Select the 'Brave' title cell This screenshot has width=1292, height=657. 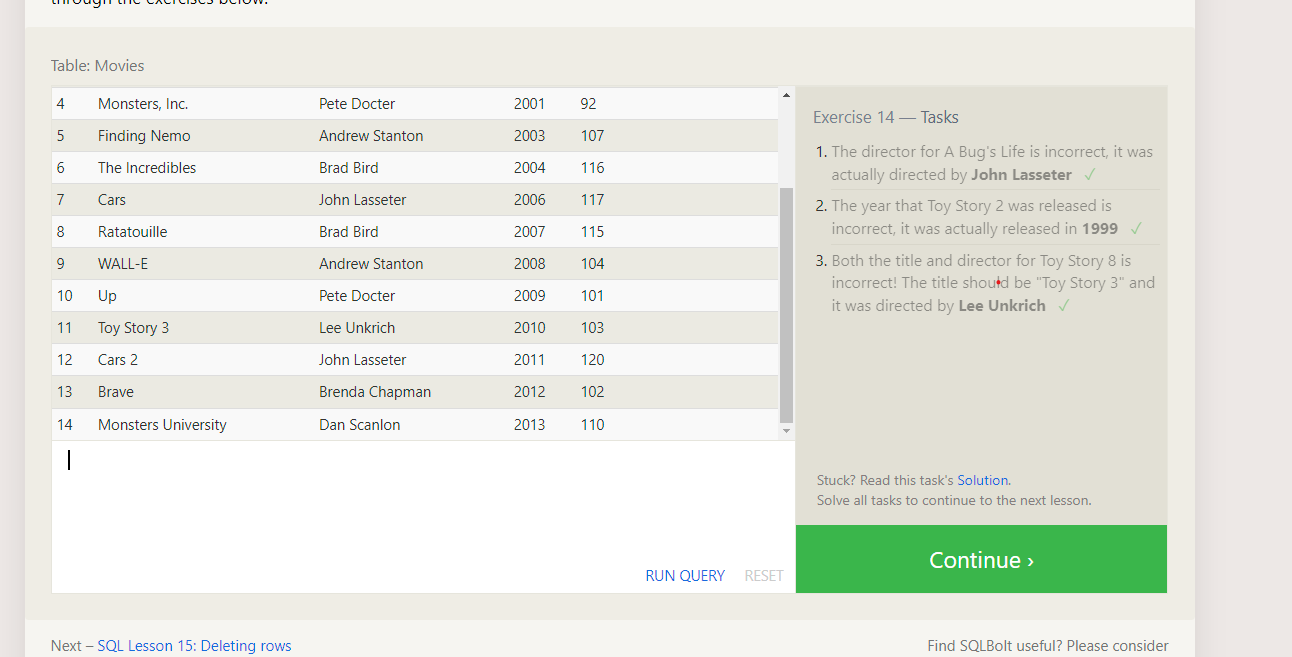(x=116, y=392)
